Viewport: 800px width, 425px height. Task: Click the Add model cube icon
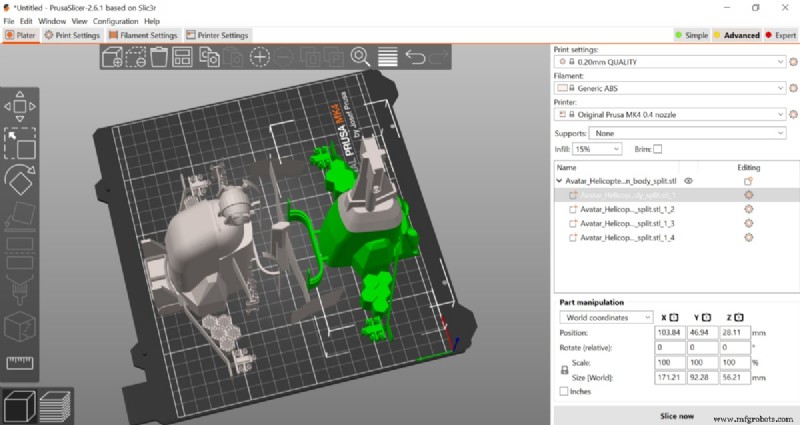(112, 57)
